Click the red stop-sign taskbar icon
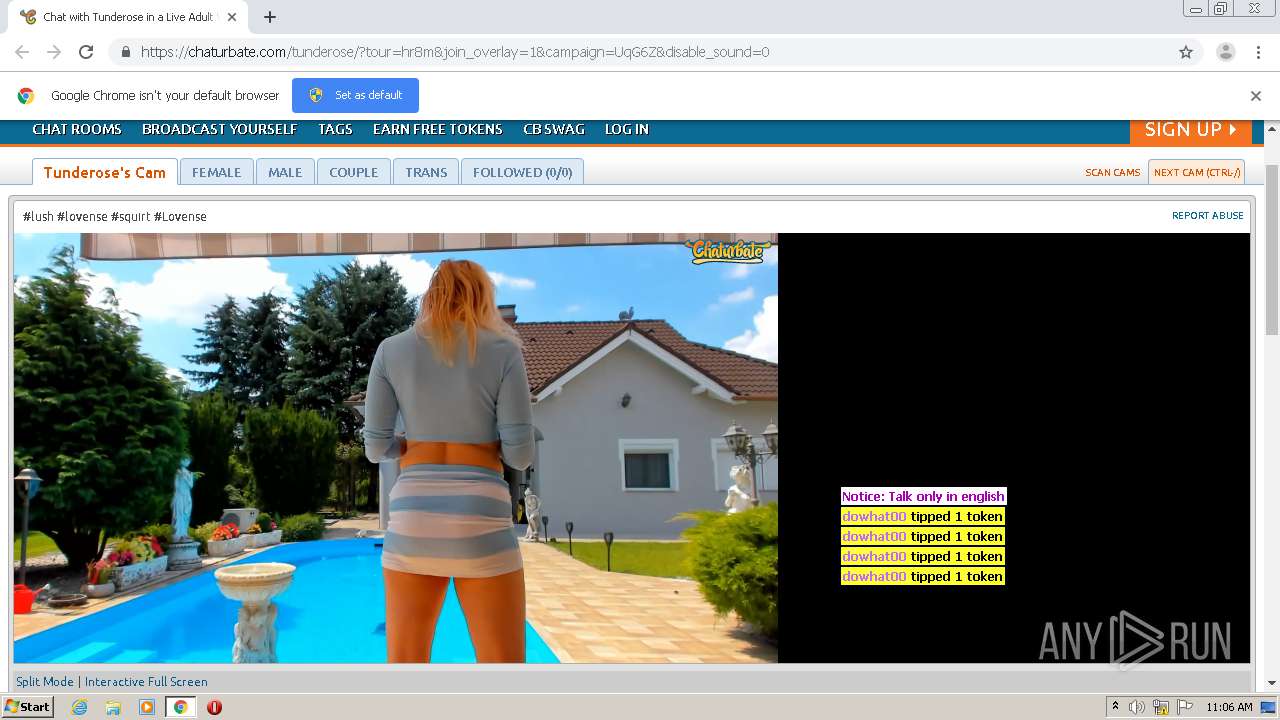 pyautogui.click(x=214, y=707)
